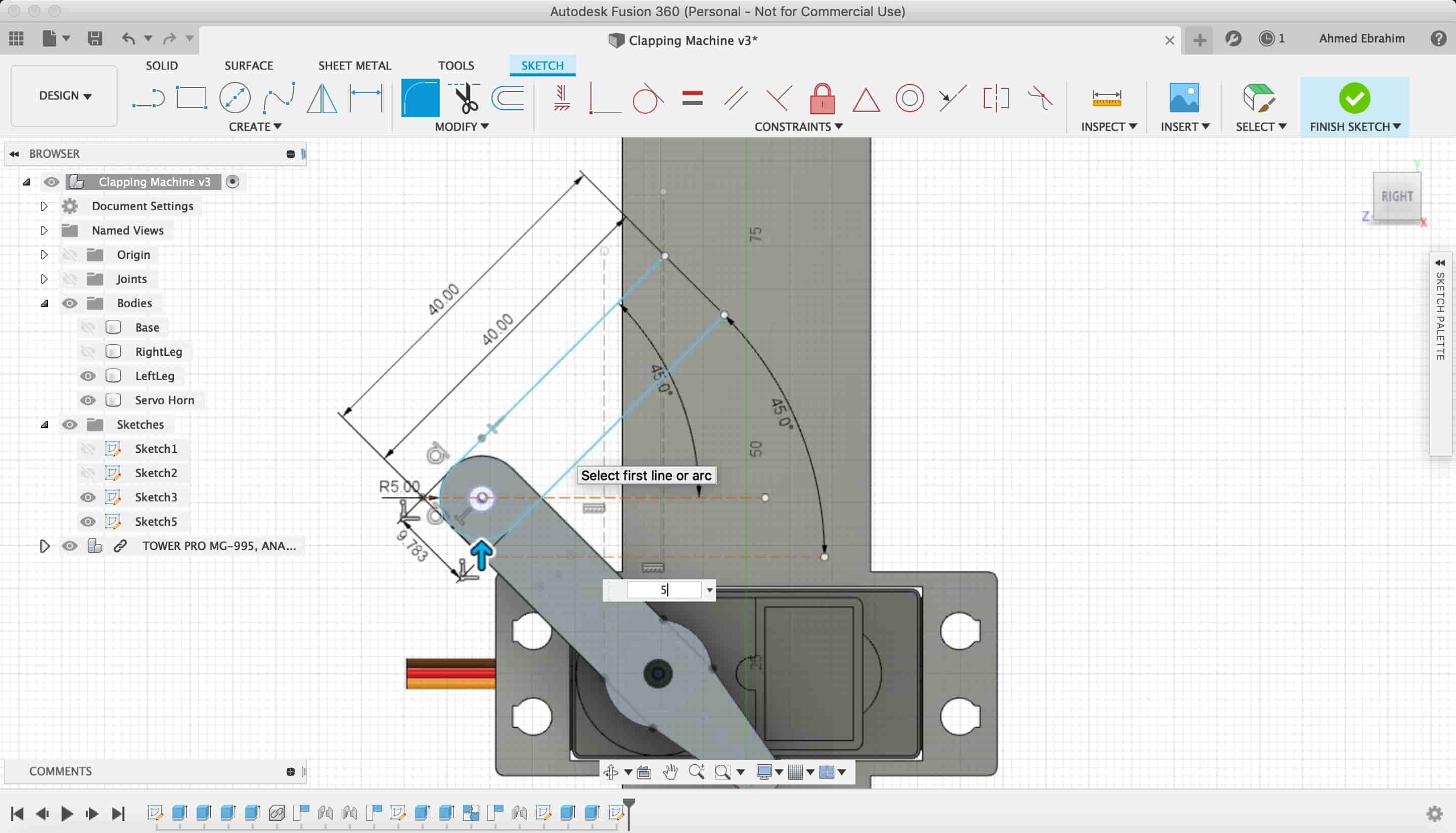1456x833 pixels.
Task: Switch to the TOOLS tab
Action: click(456, 65)
